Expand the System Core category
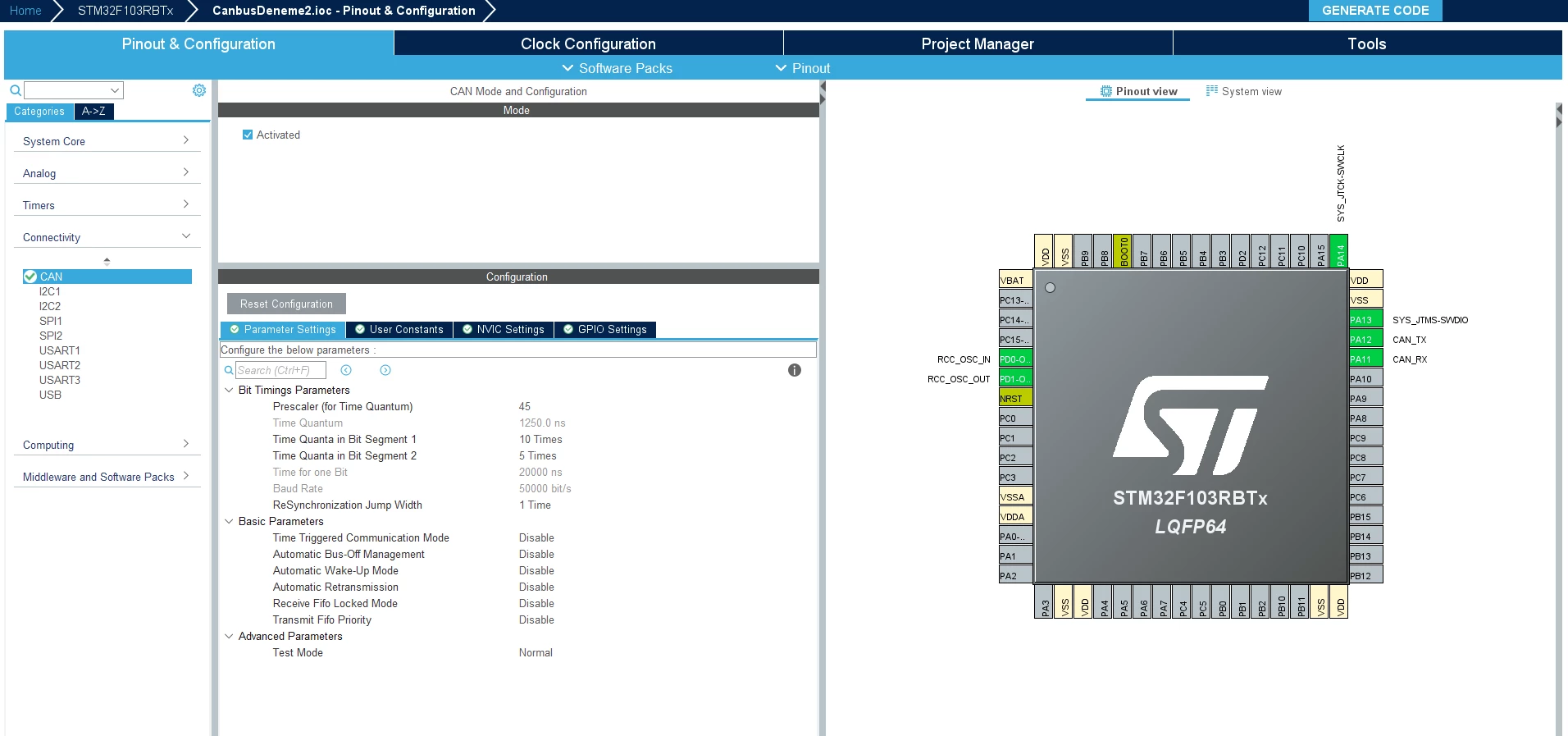The height and width of the screenshot is (736, 1568). 107,141
